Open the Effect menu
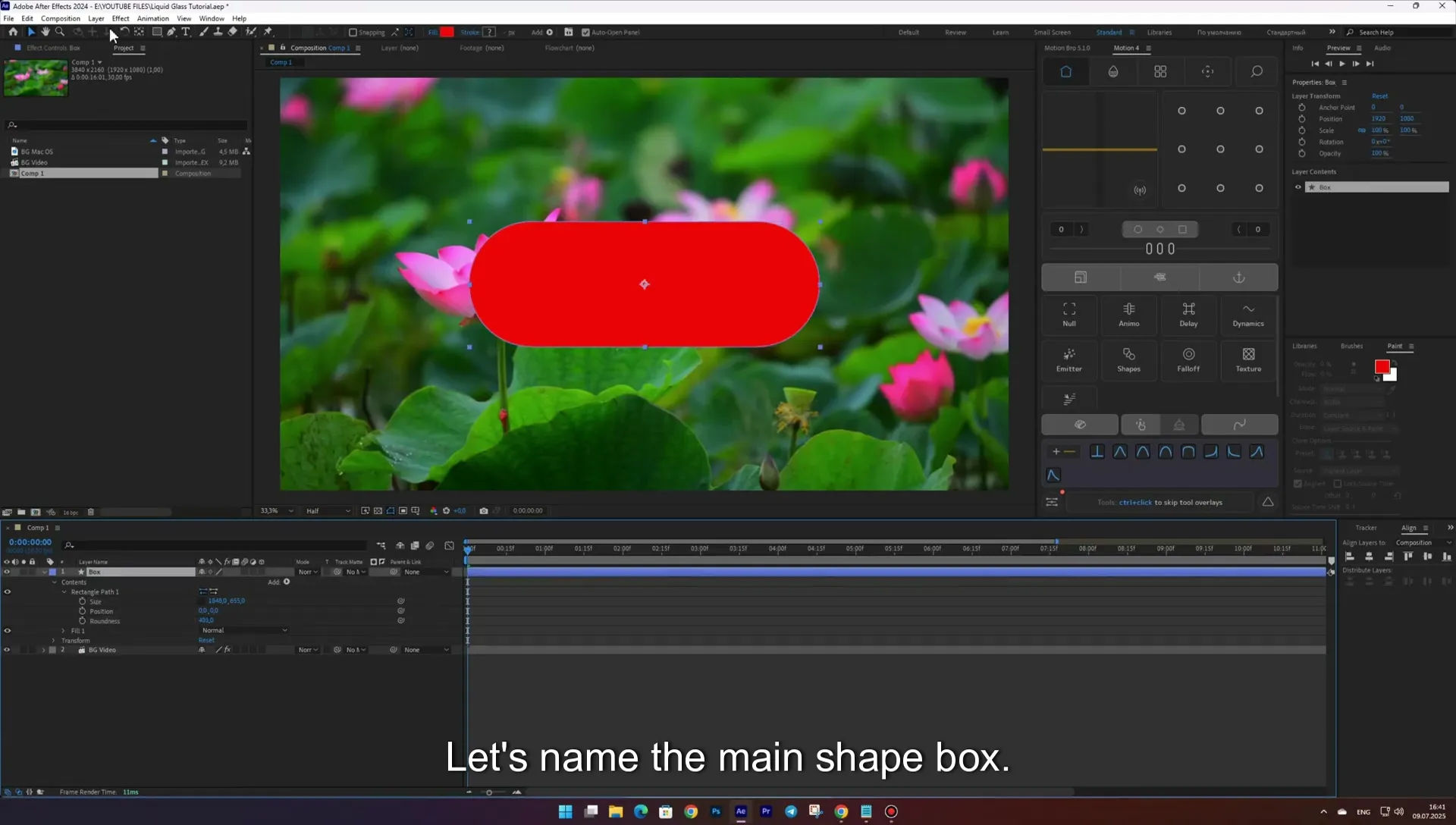Viewport: 1456px width, 825px height. point(121,18)
